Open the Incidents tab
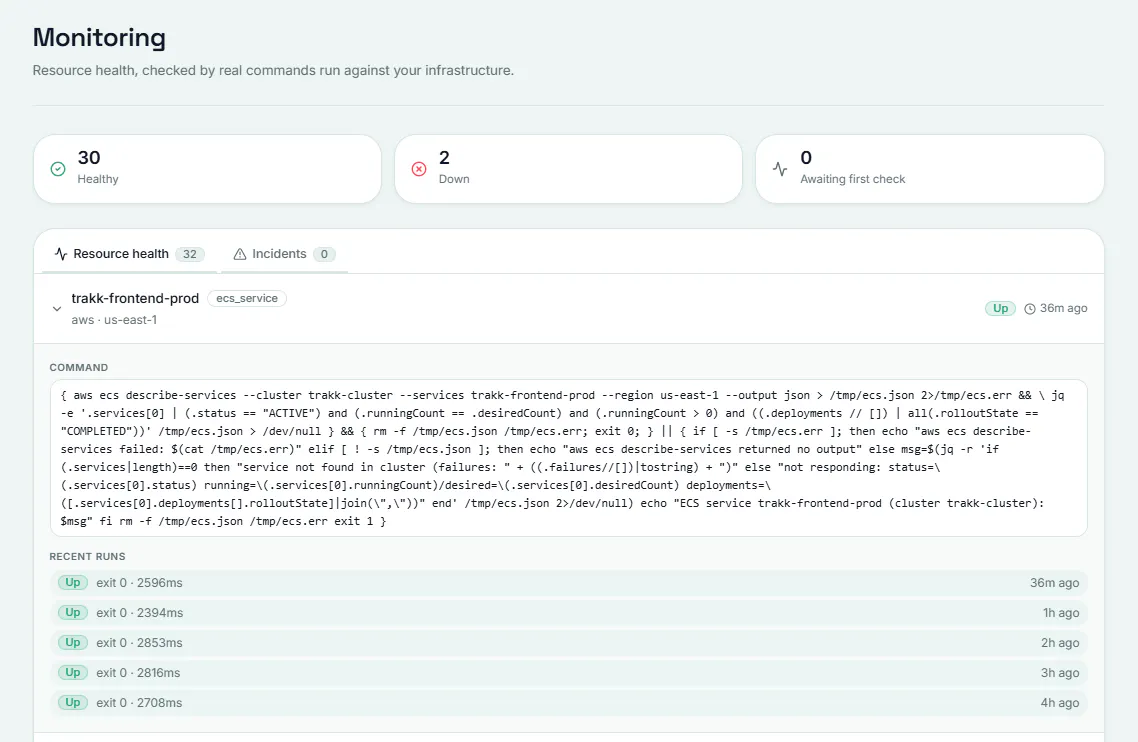 tap(284, 254)
